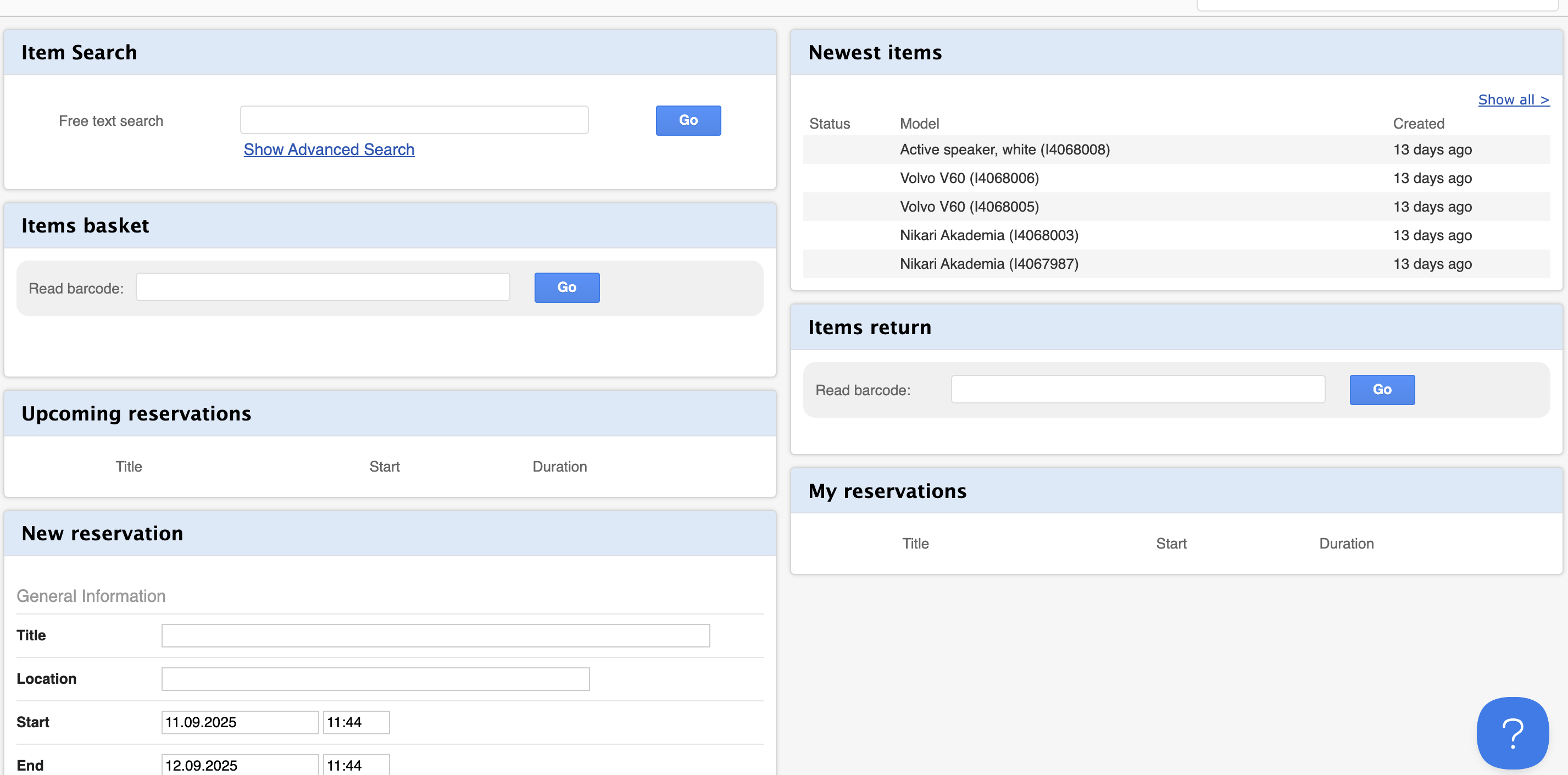Click the My reservations panel heading
1568x775 pixels.
tap(887, 491)
